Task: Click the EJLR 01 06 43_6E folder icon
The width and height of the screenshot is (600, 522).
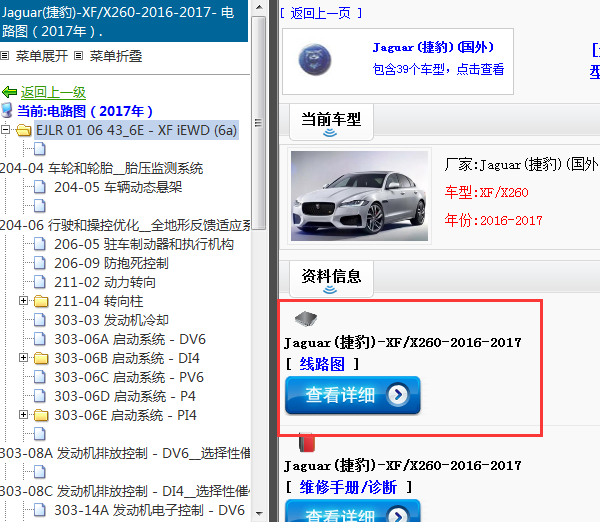Action: [24, 130]
